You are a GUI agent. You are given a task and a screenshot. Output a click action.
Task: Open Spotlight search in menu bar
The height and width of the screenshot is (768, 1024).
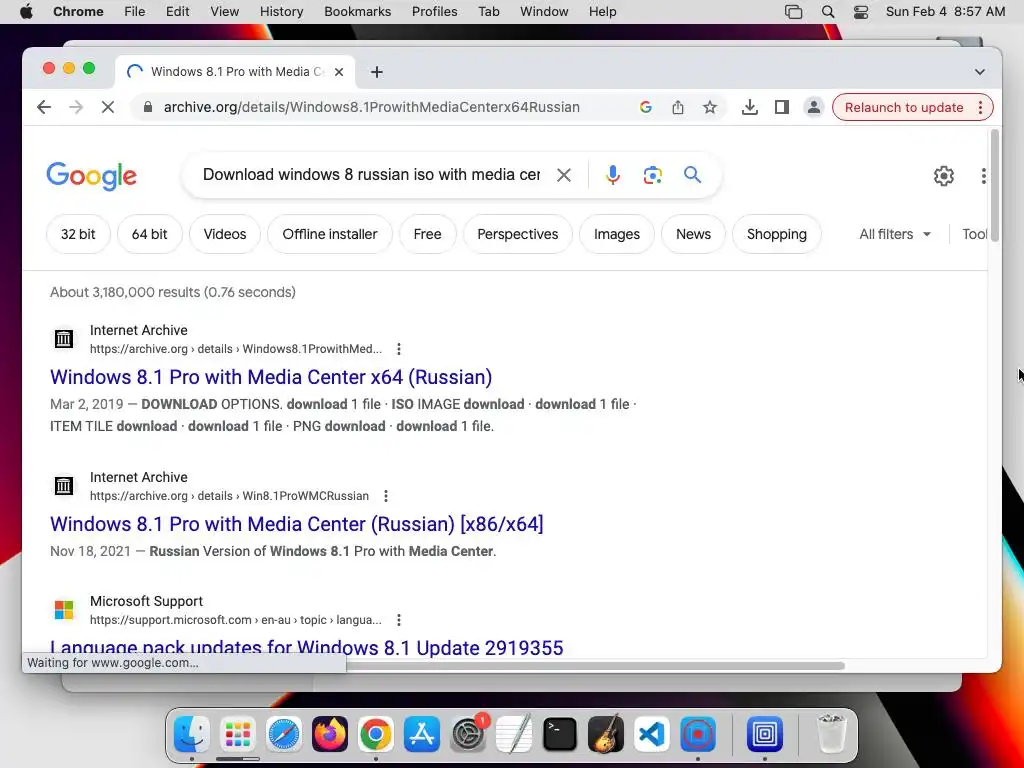(x=827, y=12)
